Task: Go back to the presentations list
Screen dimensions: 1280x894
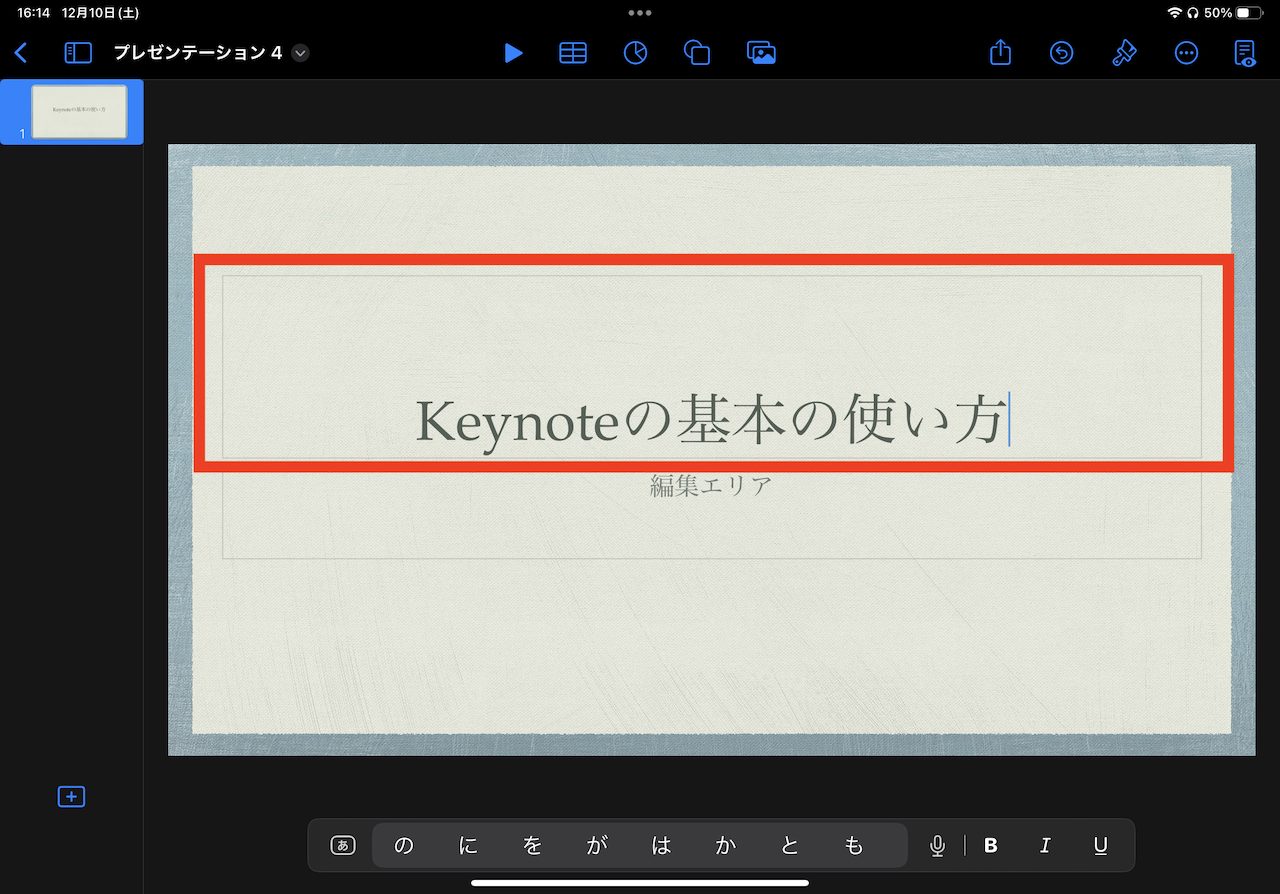Action: point(21,53)
